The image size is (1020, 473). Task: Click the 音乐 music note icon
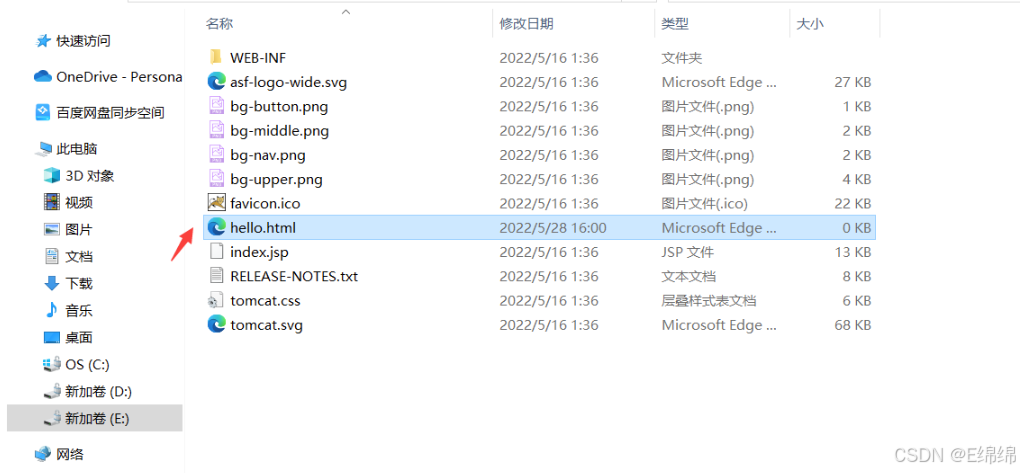pyautogui.click(x=51, y=310)
